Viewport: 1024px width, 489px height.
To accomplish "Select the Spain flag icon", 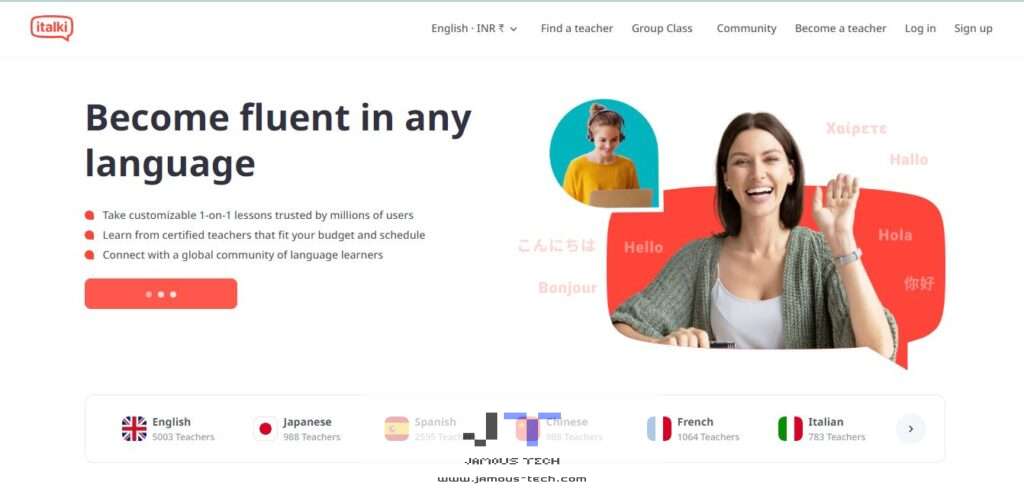I will (396, 429).
